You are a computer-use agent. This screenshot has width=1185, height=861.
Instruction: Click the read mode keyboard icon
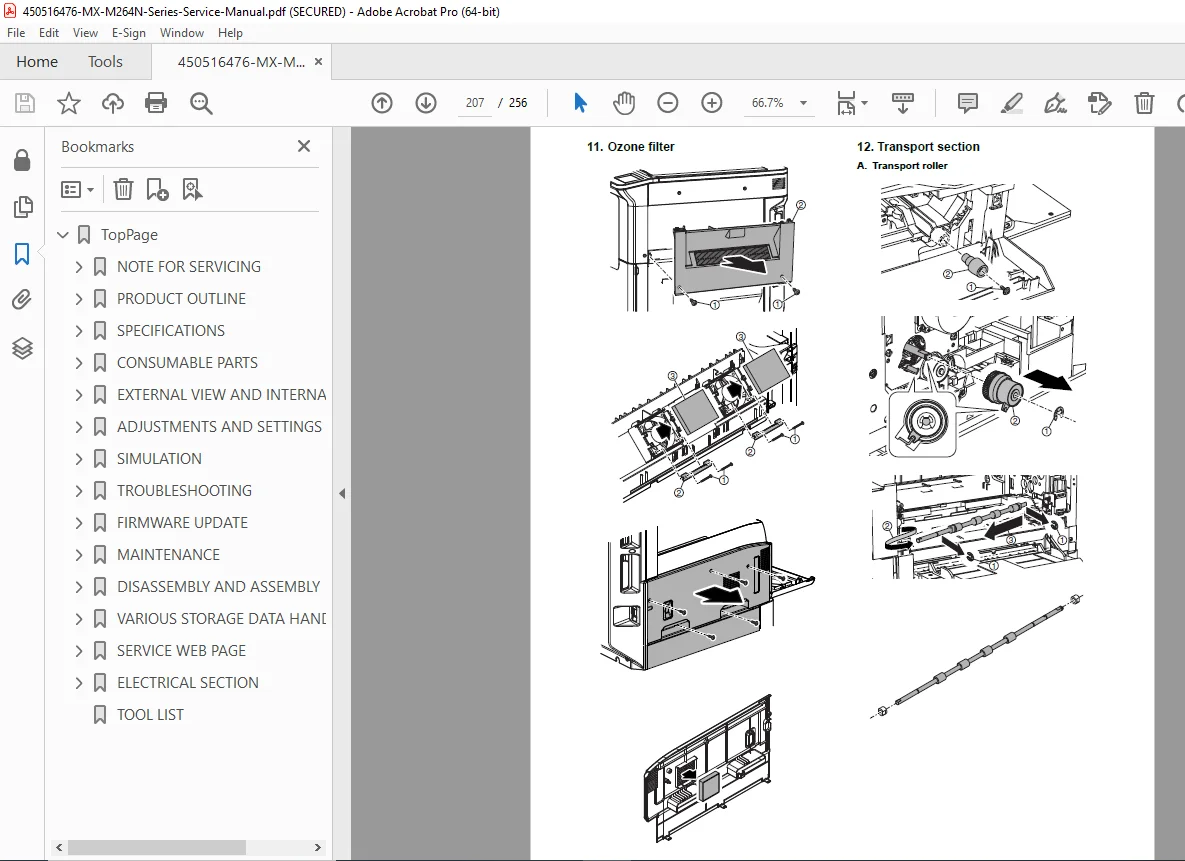point(902,103)
